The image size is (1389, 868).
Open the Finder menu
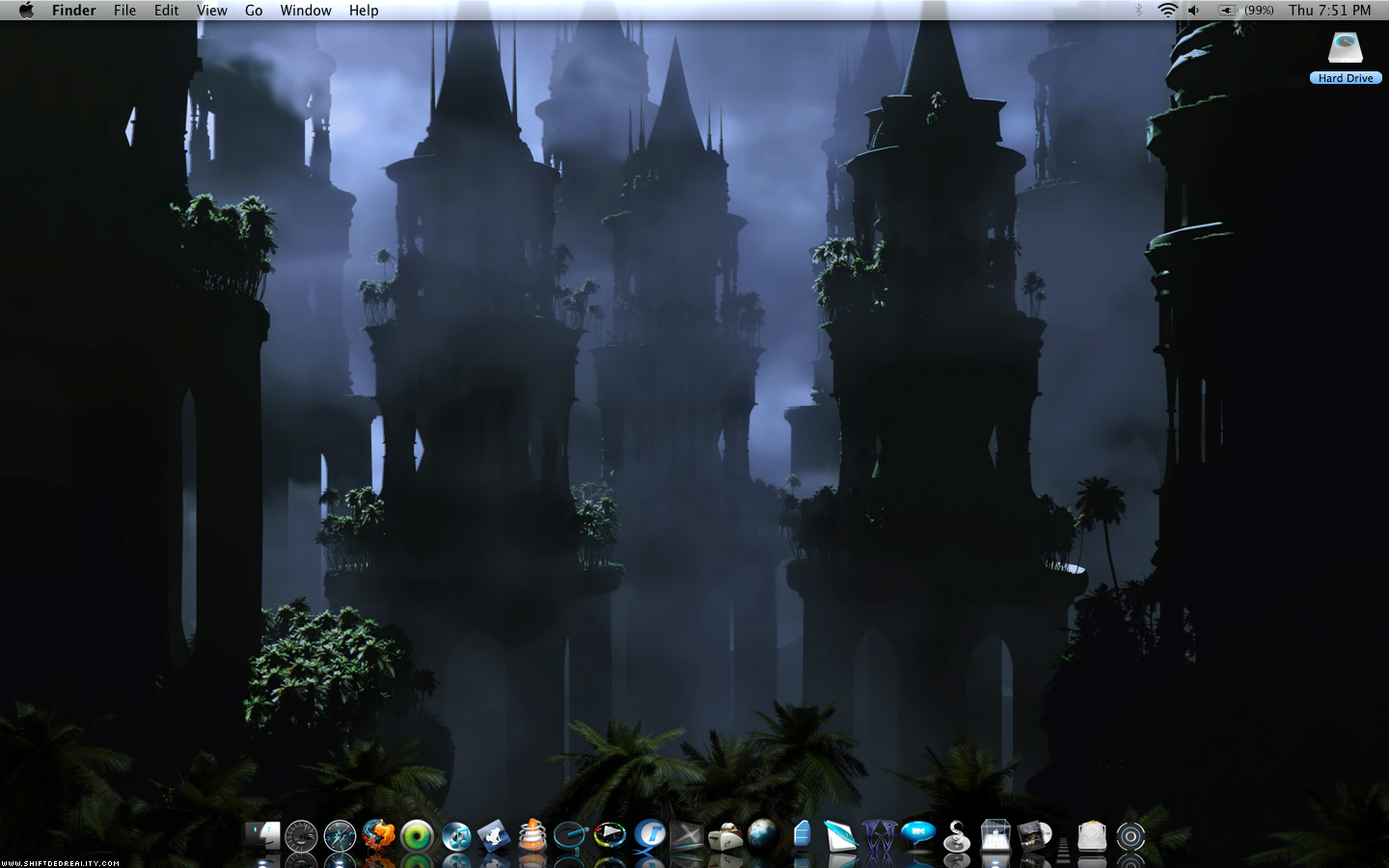click(x=74, y=11)
